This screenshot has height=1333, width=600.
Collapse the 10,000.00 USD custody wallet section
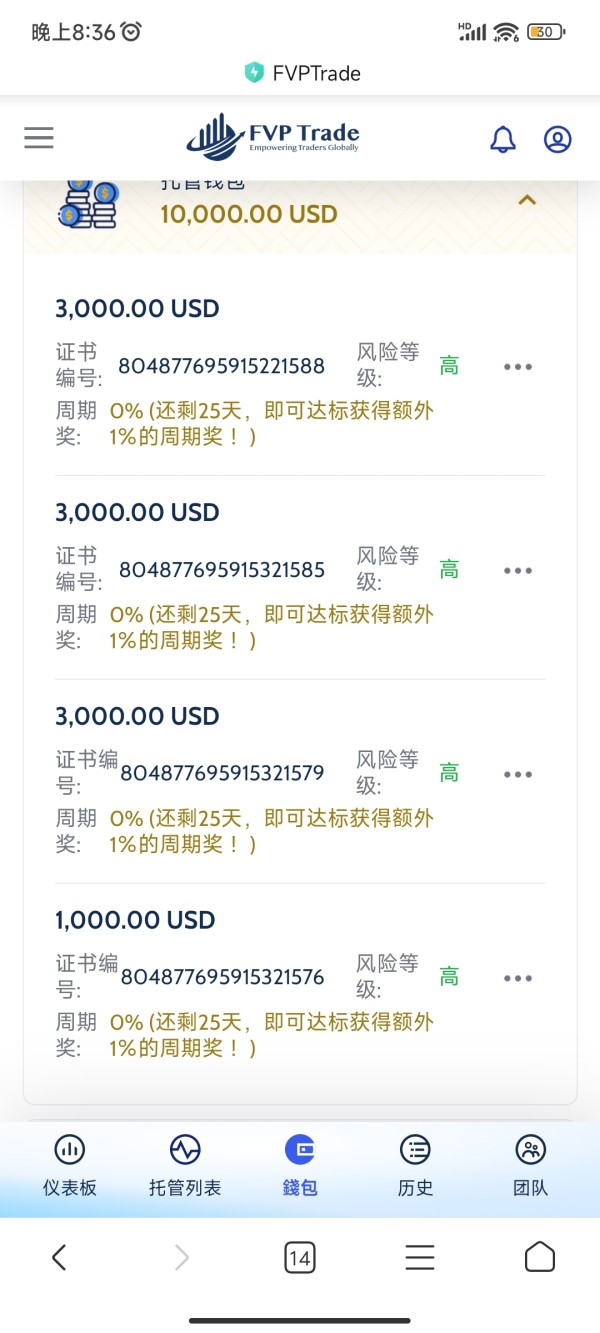coord(527,200)
